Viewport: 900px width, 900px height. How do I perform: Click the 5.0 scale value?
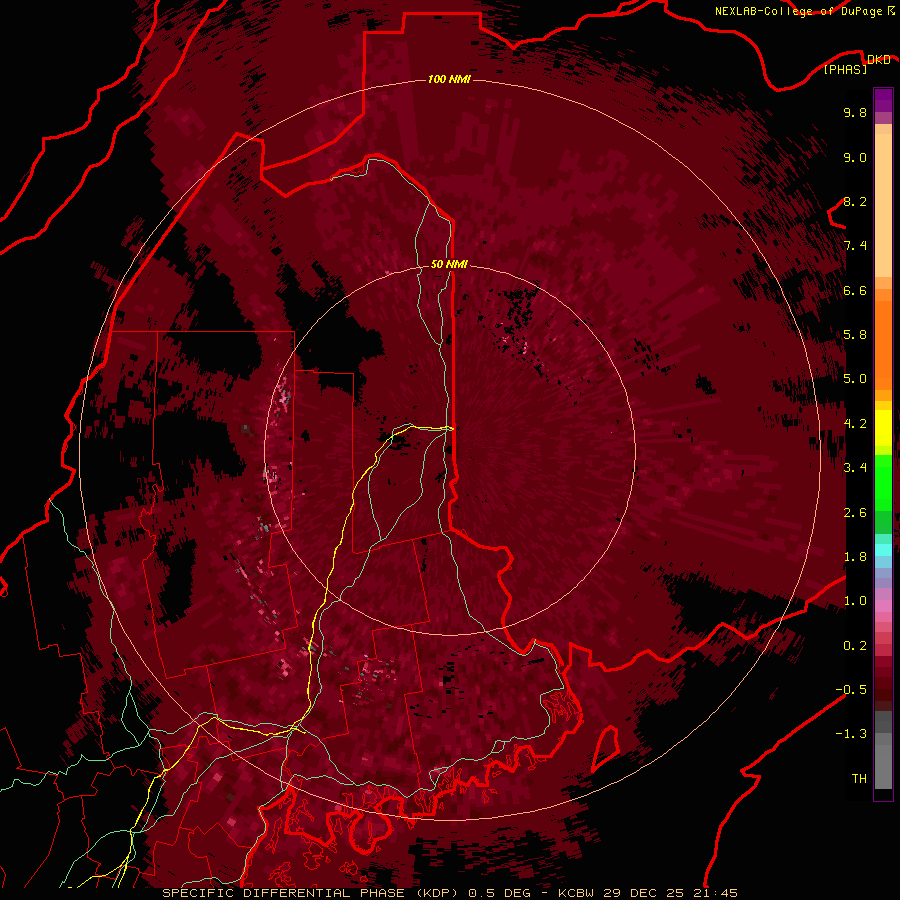click(x=855, y=379)
